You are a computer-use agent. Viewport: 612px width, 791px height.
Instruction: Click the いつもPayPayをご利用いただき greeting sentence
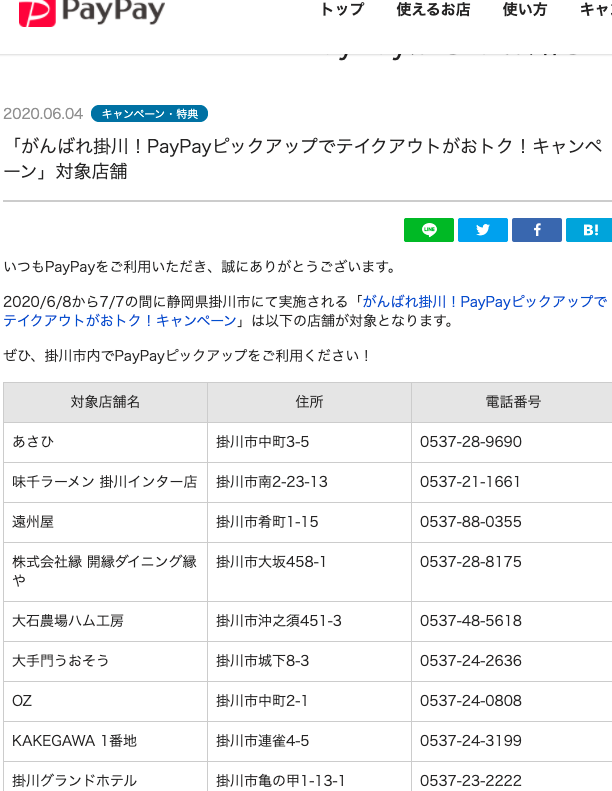[200, 266]
